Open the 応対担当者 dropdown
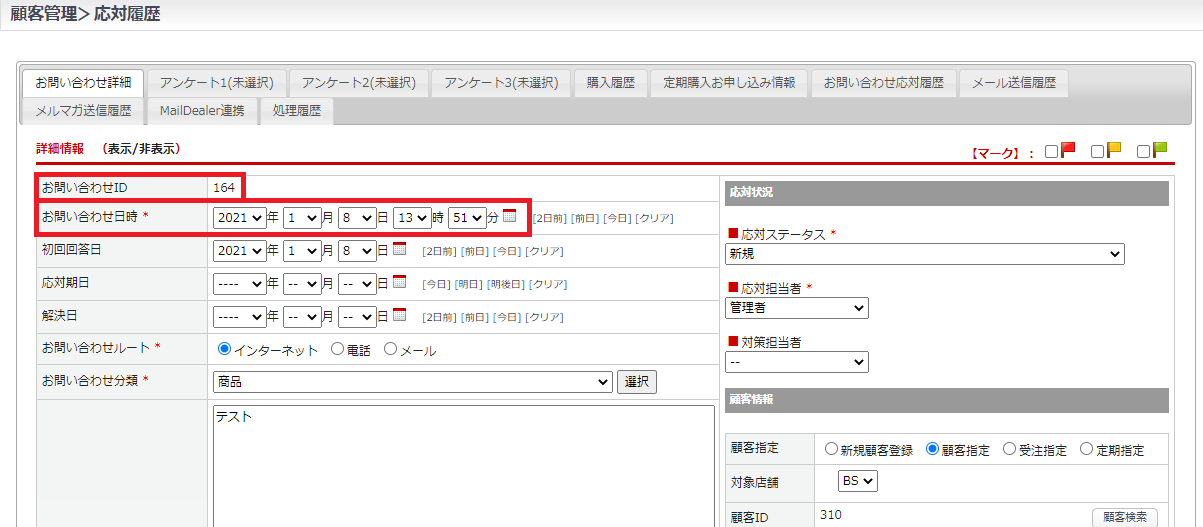 796,308
